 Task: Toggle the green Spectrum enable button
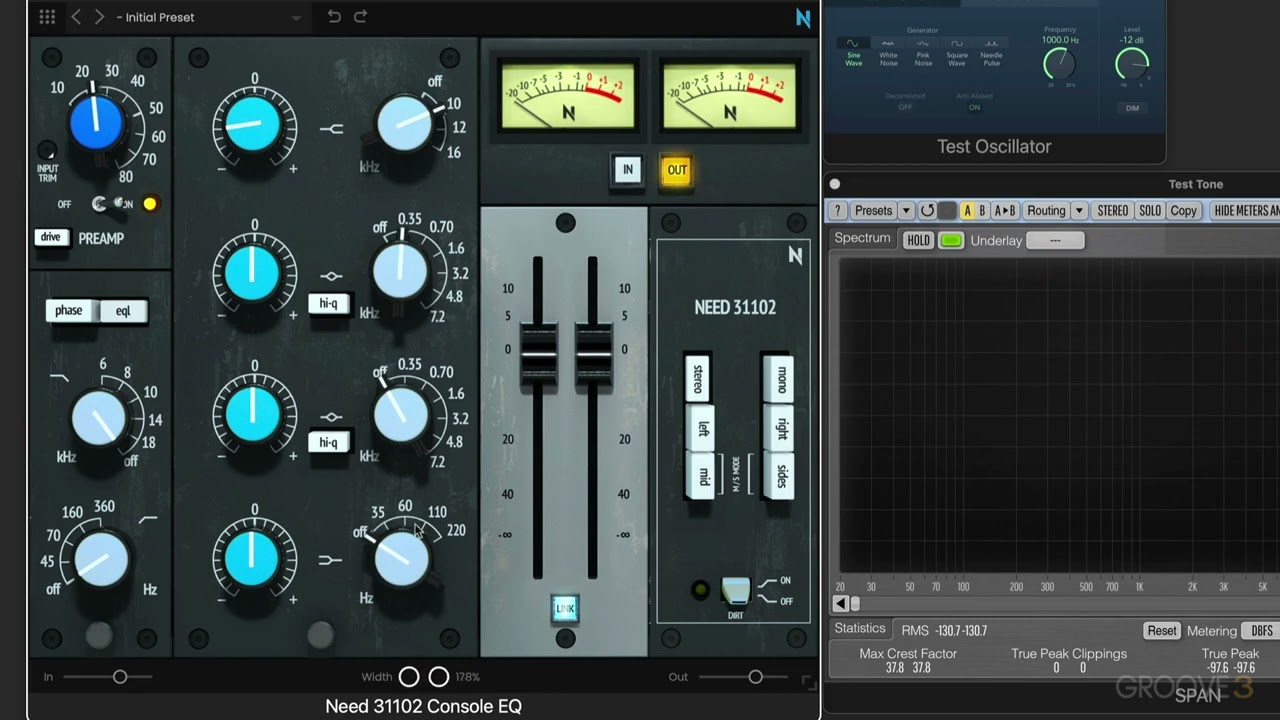pos(951,240)
